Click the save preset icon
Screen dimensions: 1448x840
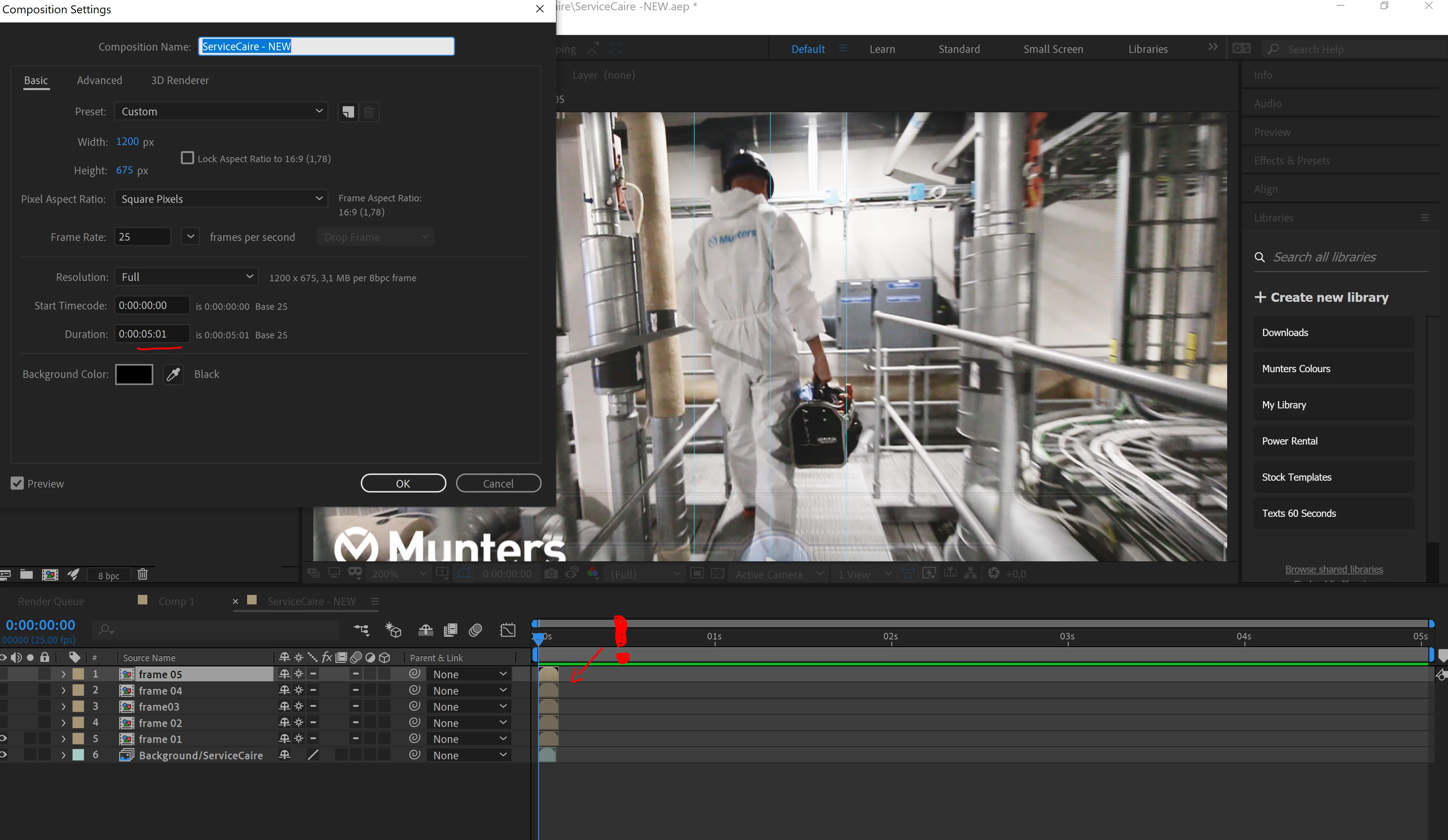(x=348, y=112)
